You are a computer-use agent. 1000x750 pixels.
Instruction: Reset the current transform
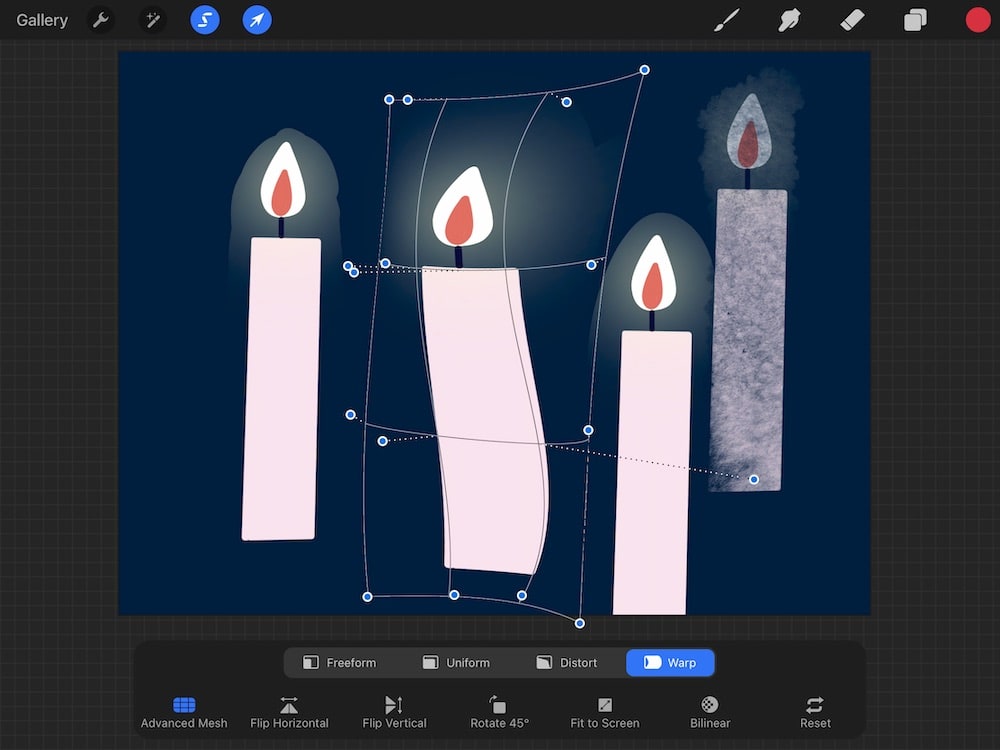pyautogui.click(x=814, y=710)
